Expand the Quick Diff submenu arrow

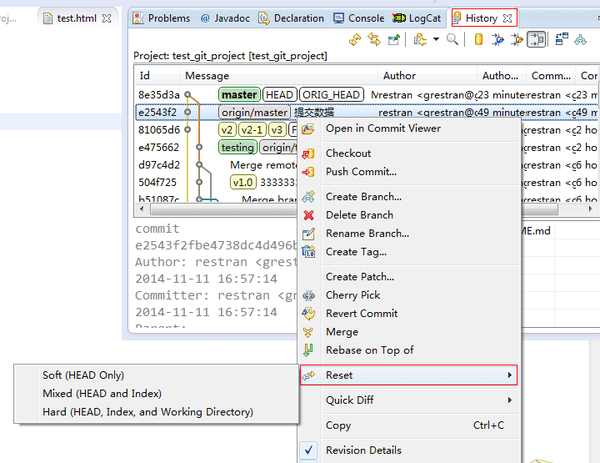(x=509, y=400)
